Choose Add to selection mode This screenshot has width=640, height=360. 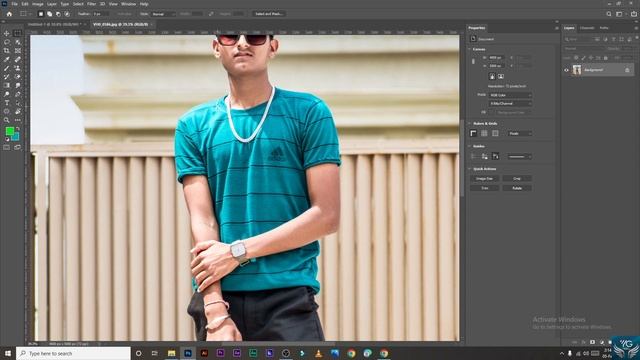[x=49, y=14]
